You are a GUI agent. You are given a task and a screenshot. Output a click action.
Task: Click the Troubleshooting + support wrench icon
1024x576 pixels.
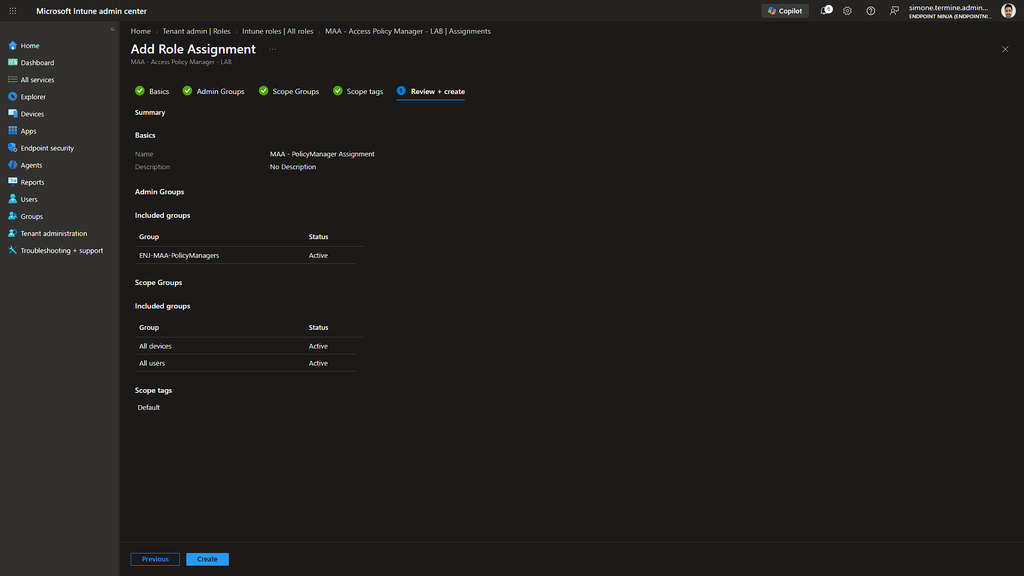(x=12, y=250)
